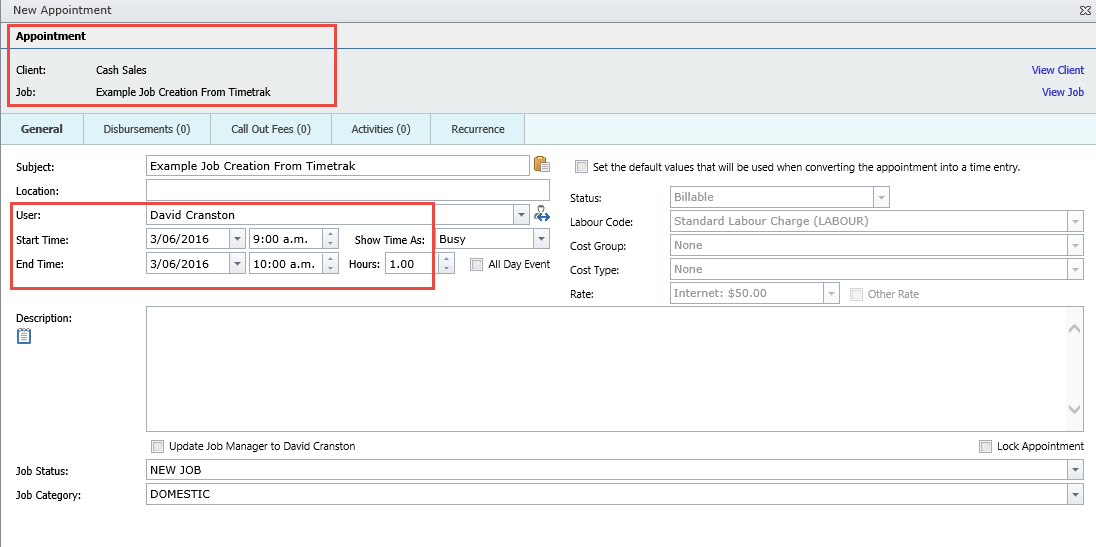1096x547 pixels.
Task: Click inside the Description text area
Action: point(607,369)
